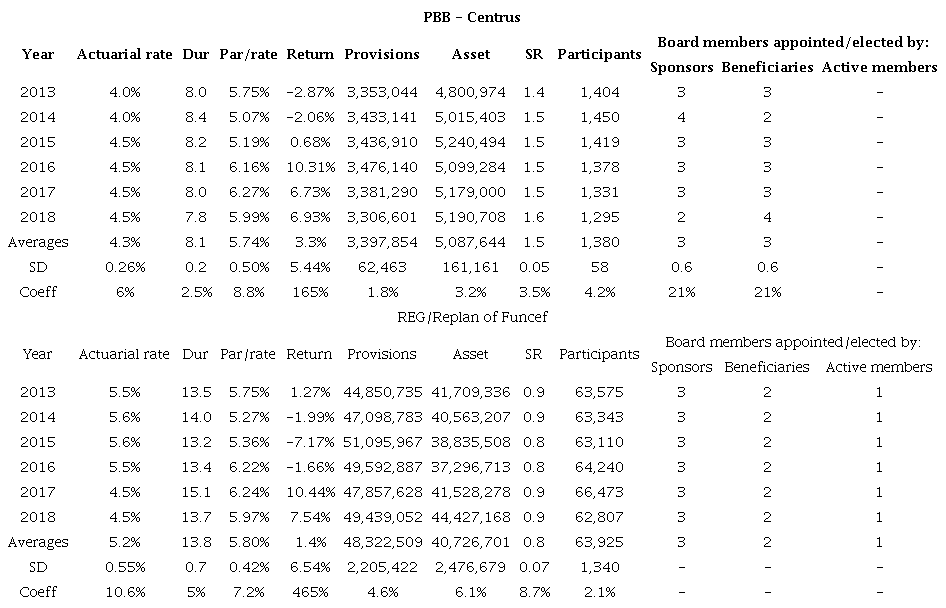Select the 165% coefficient cell
The height and width of the screenshot is (608, 946).
309,292
